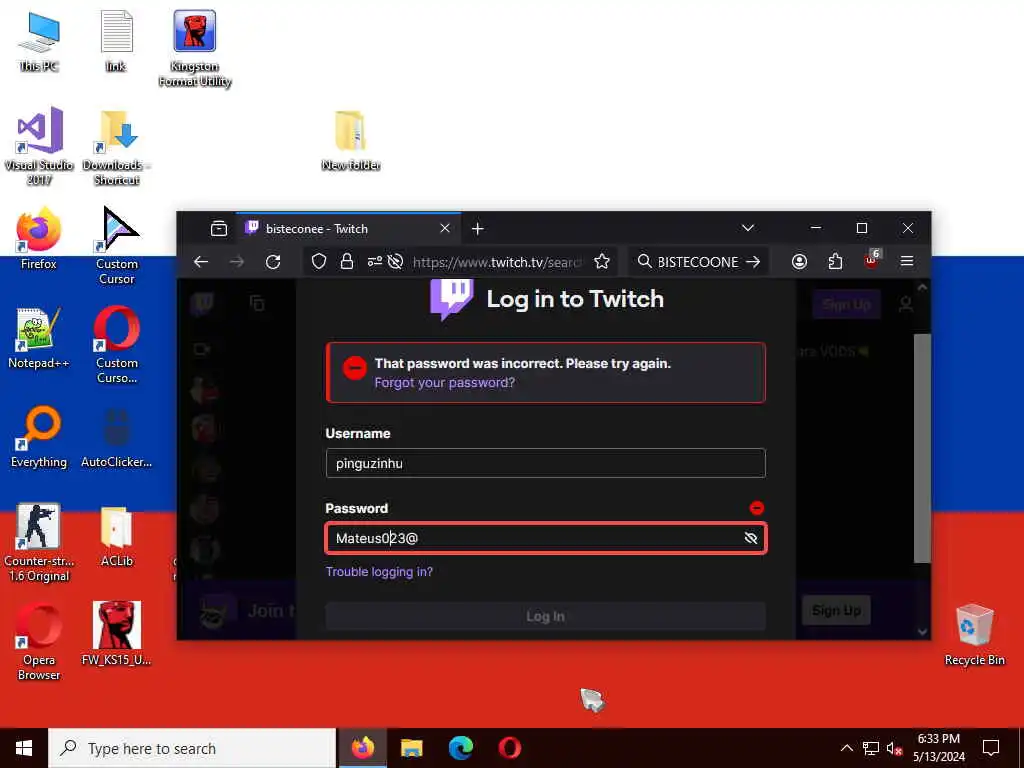Open uBlock extension icon with badge 6
1024x768 pixels.
pos(871,260)
